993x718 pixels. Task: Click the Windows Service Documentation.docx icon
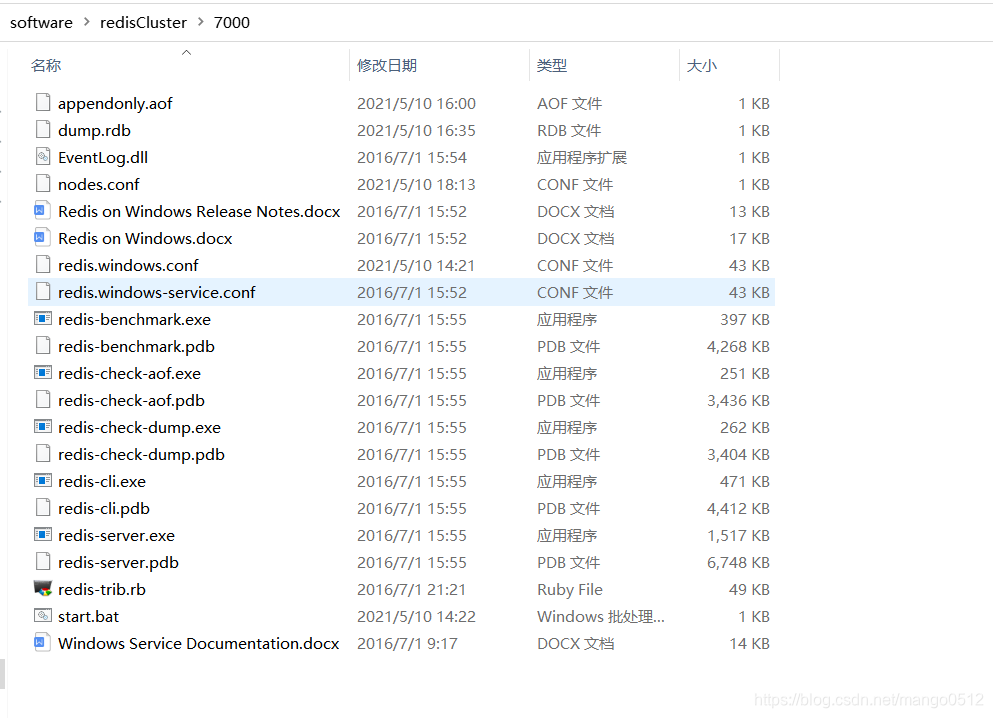[x=42, y=643]
